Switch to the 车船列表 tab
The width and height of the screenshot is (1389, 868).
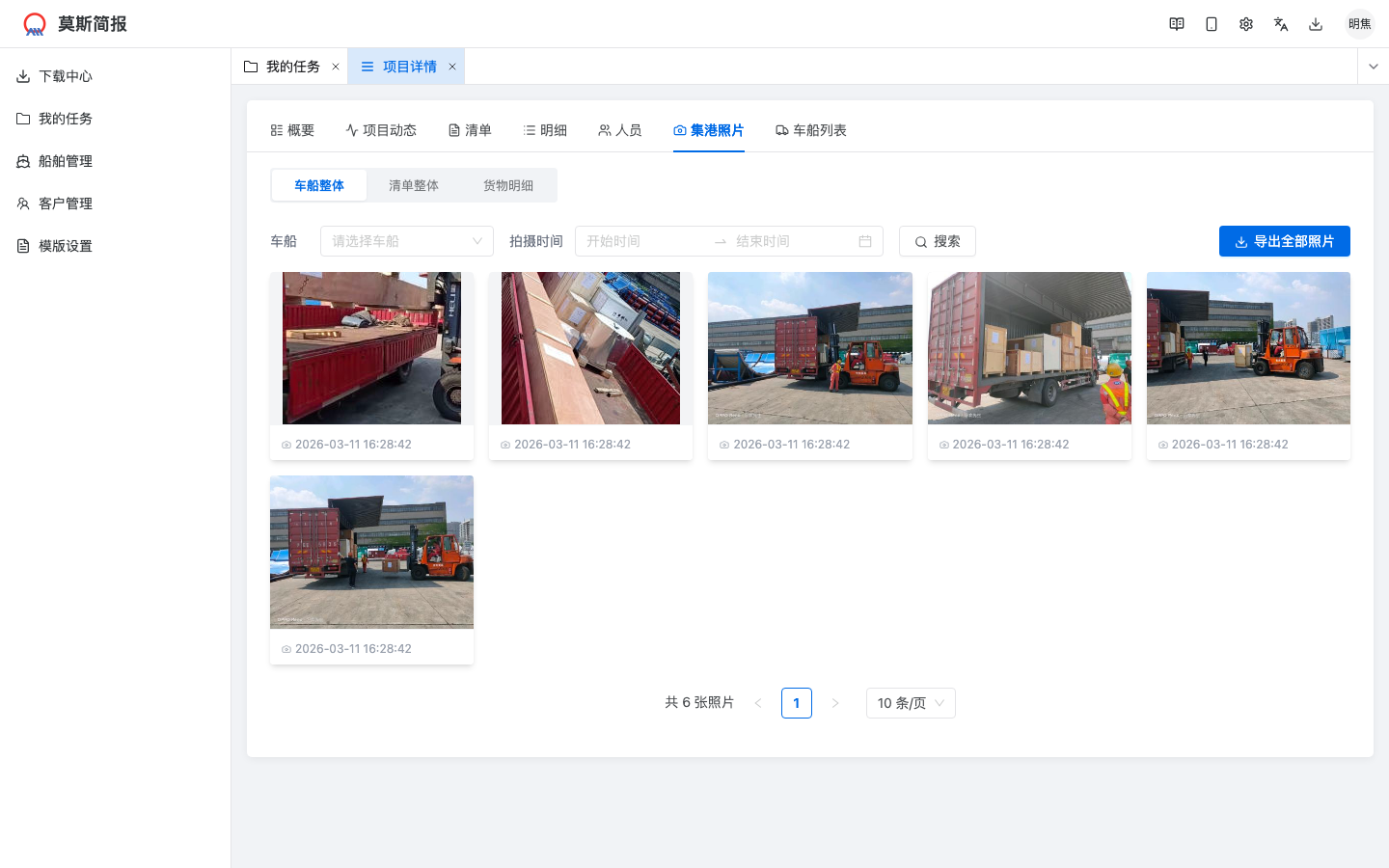point(811,130)
